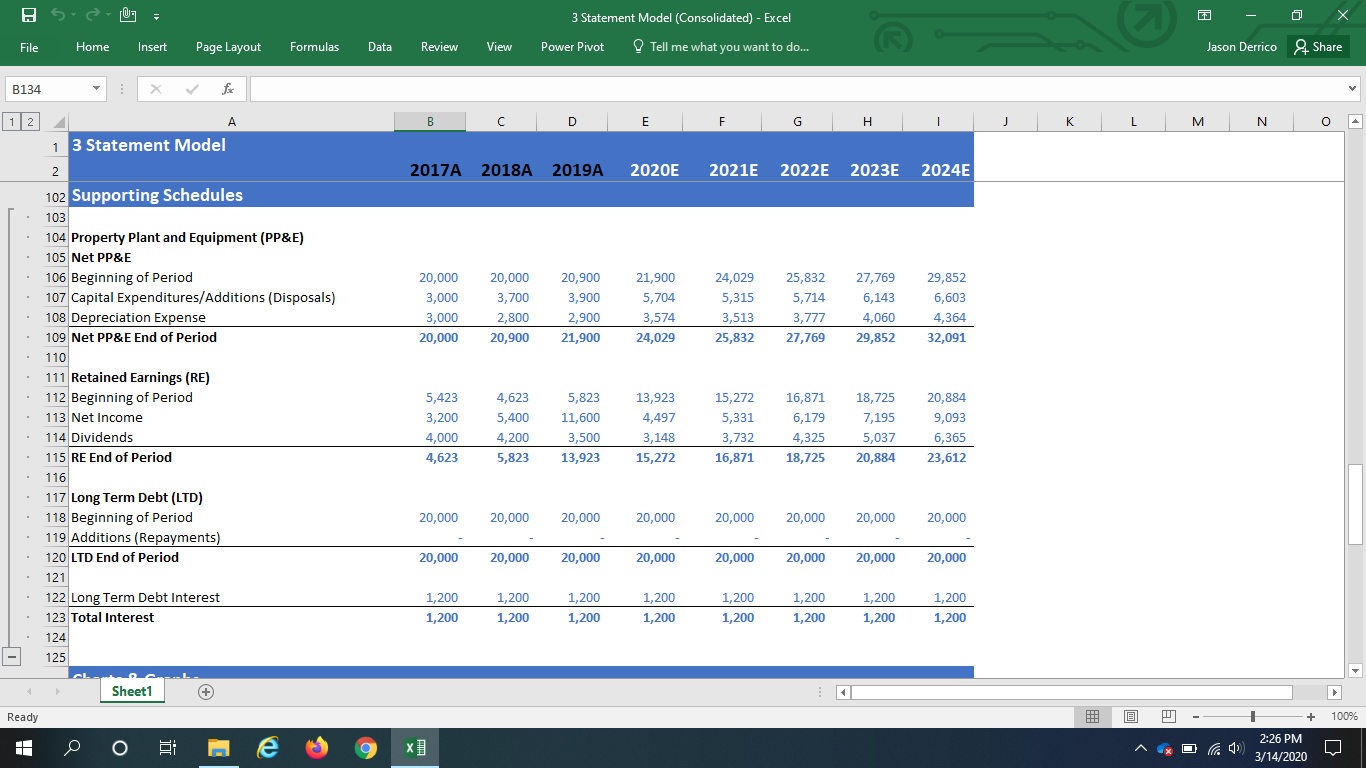The image size is (1366, 768).
Task: Open Customize Quick Access Toolbar dropdown
Action: point(157,17)
